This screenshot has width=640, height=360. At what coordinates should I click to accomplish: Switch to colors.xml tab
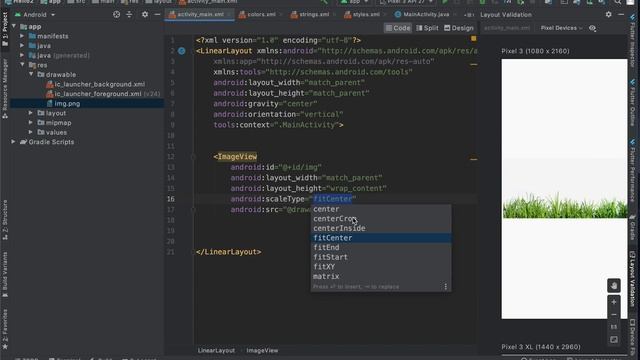(x=261, y=15)
